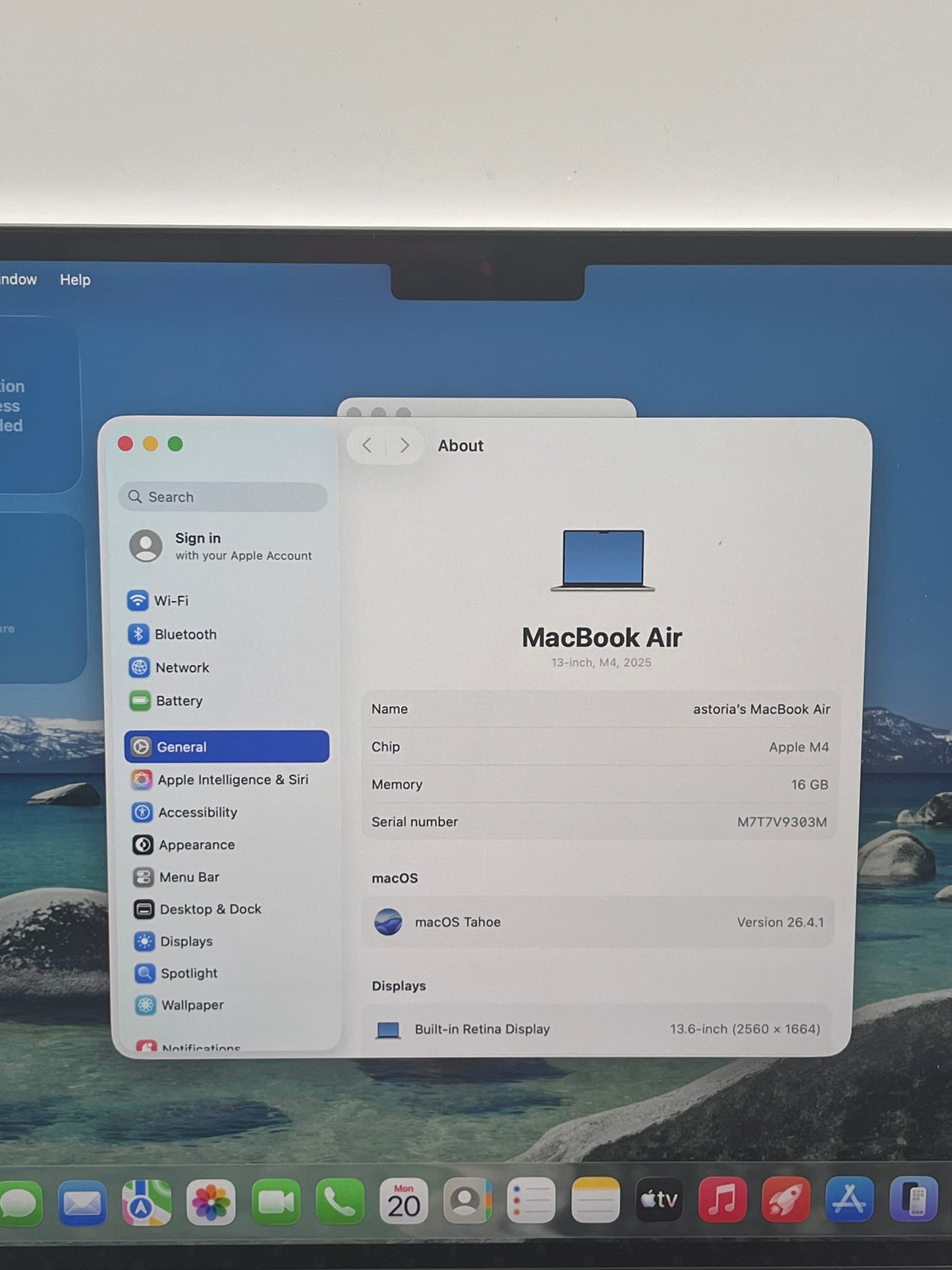
Task: Click the Built-in Retina Display row
Action: coord(597,1029)
